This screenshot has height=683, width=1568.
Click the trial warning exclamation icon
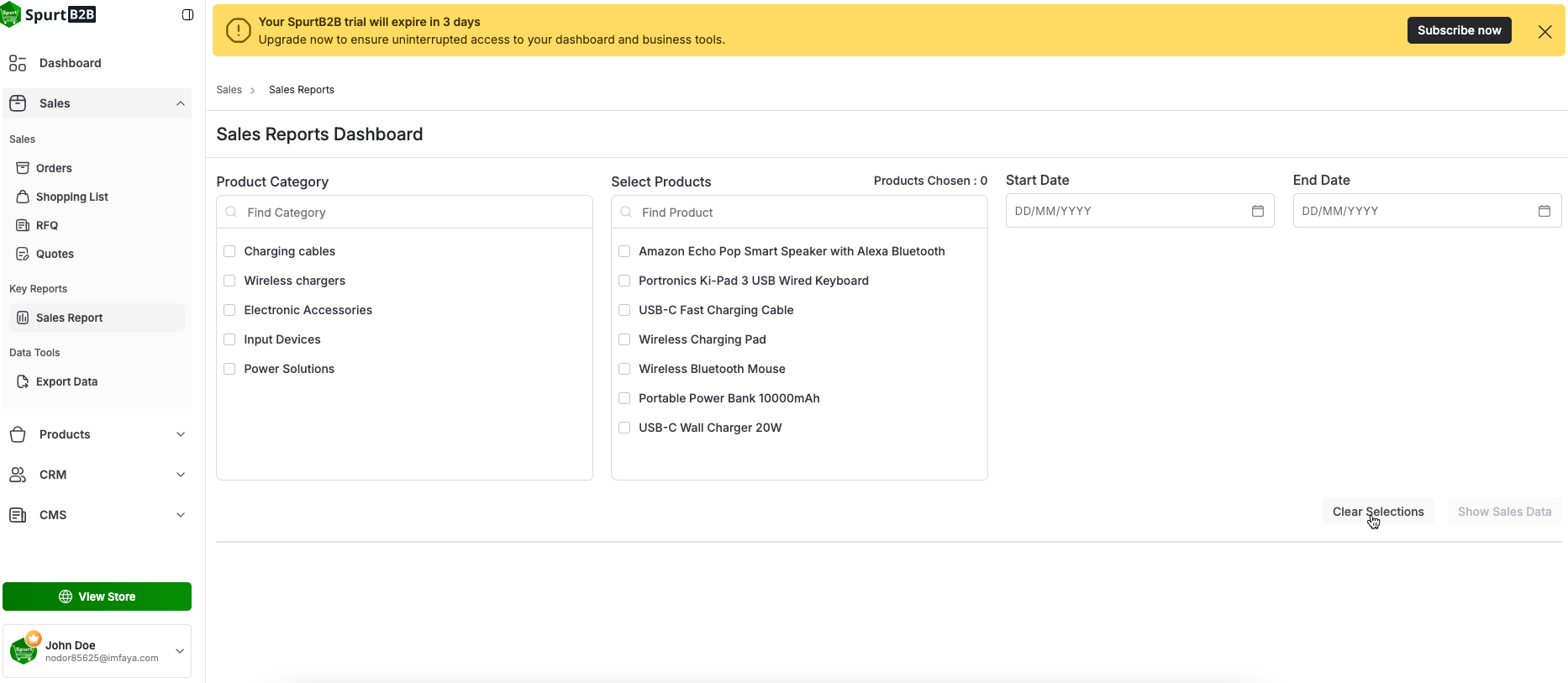click(239, 31)
